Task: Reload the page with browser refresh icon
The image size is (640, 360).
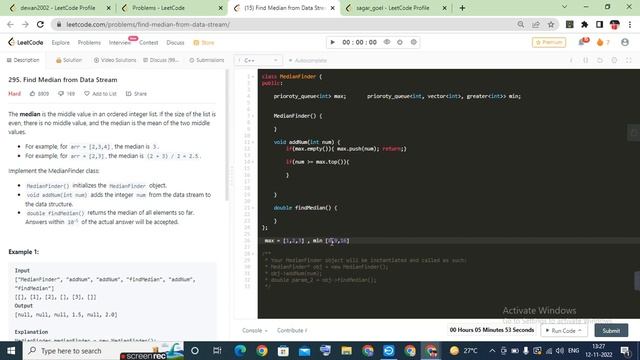Action: (40, 24)
